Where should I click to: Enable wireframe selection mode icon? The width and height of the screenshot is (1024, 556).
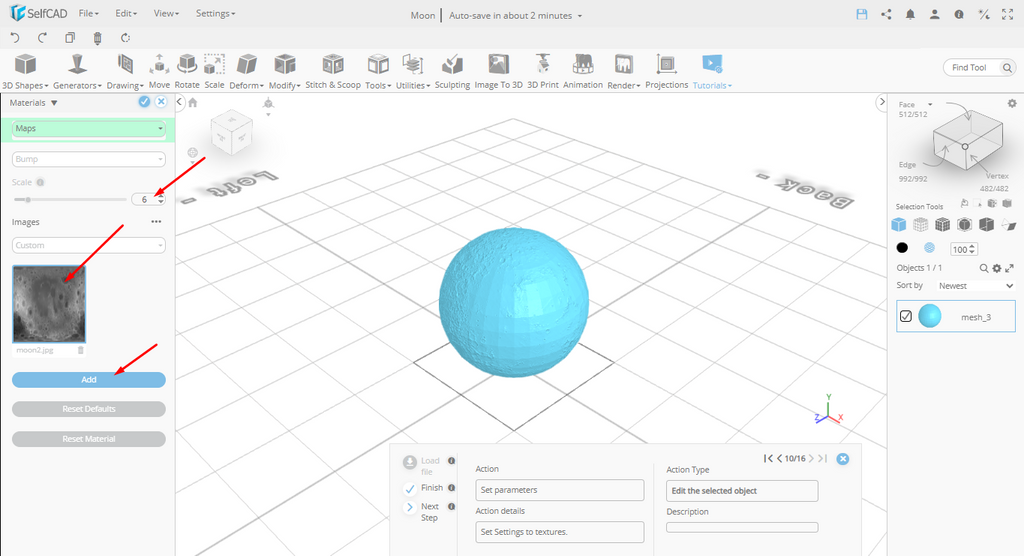(920, 225)
